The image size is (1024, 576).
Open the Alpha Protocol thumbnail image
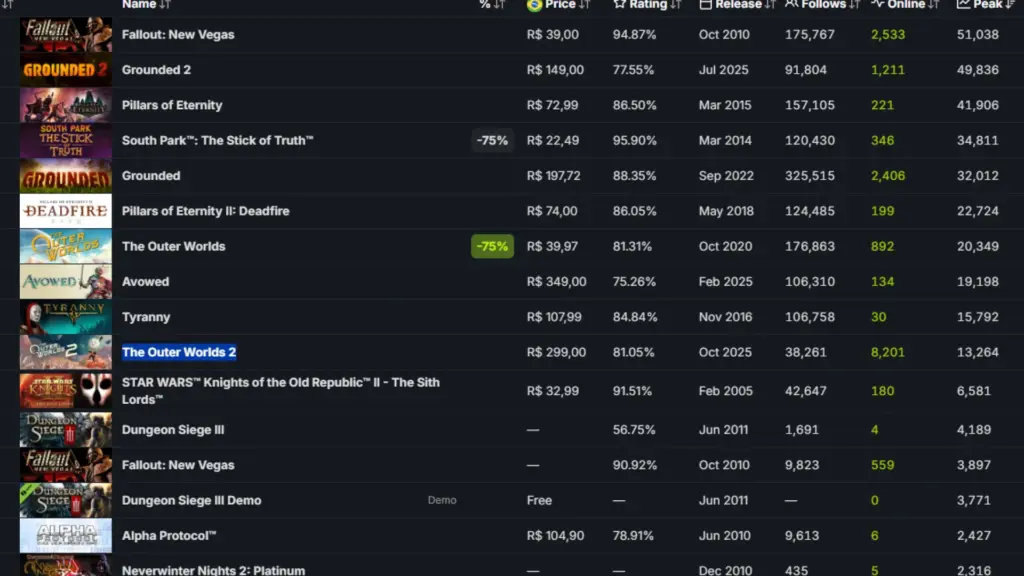[66, 536]
